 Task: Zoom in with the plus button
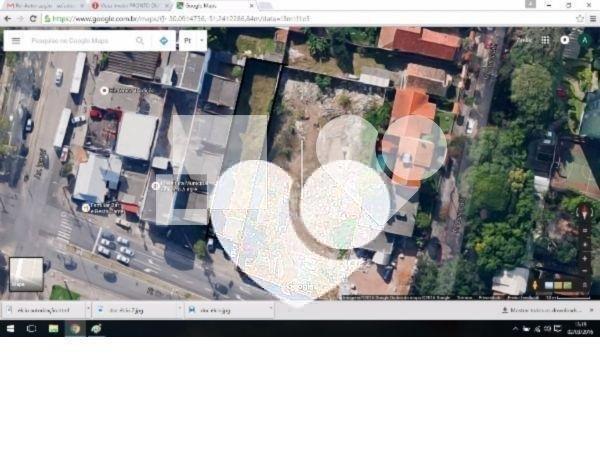585,259
